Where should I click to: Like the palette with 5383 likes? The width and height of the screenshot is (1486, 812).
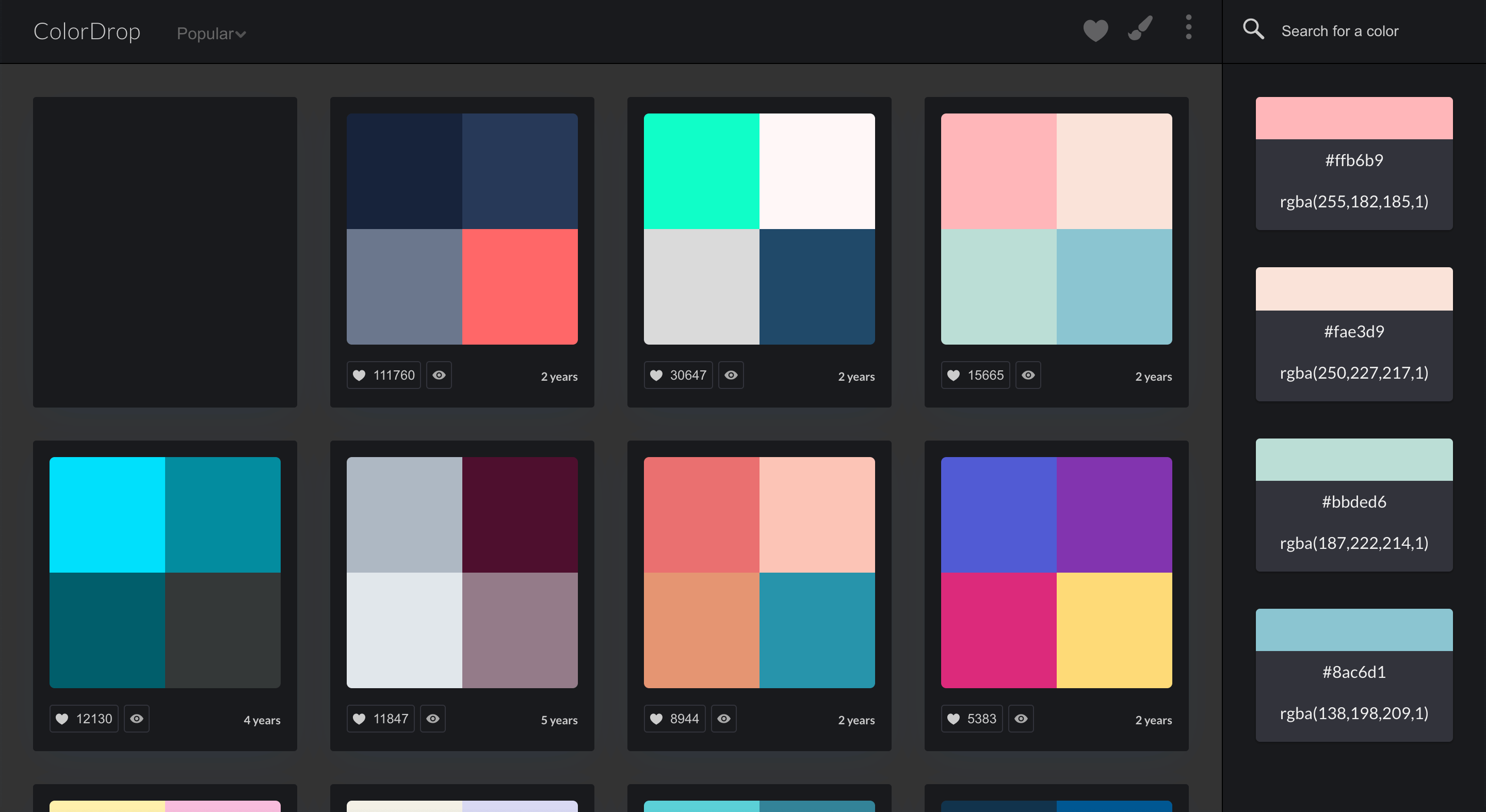pyautogui.click(x=972, y=719)
